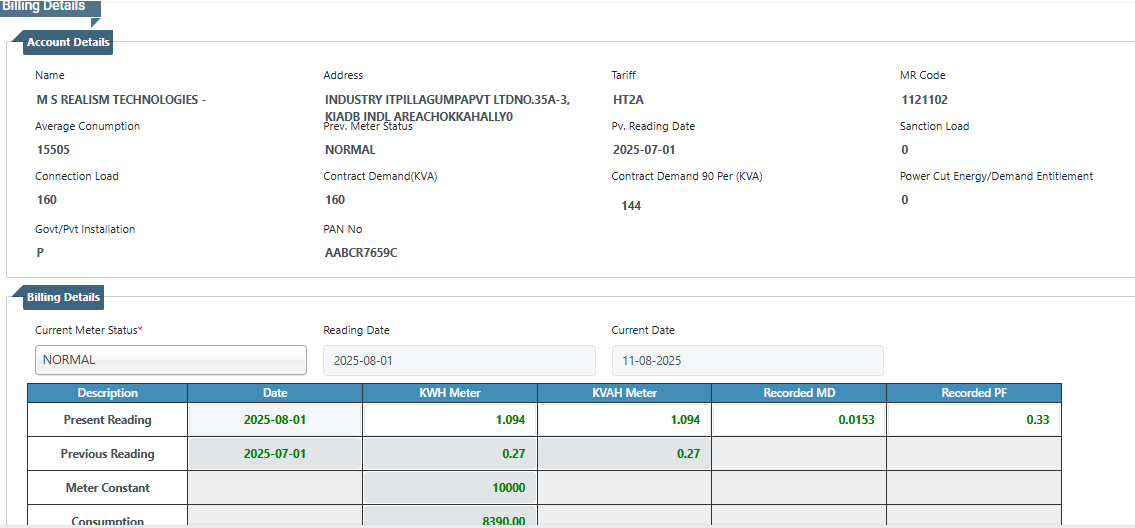Image resolution: width=1135 pixels, height=528 pixels.
Task: Click the Account Details section label
Action: pyautogui.click(x=68, y=42)
